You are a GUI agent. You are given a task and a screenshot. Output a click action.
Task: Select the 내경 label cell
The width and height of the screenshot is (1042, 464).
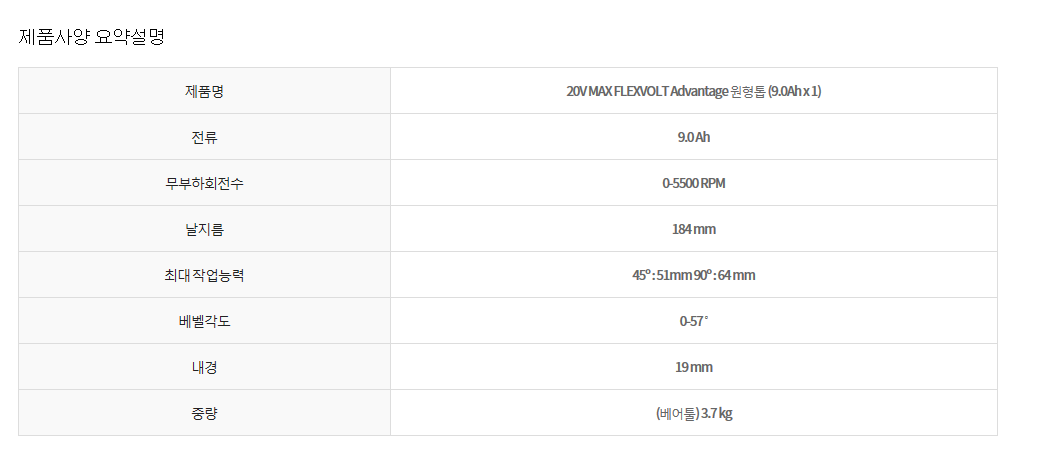point(204,367)
